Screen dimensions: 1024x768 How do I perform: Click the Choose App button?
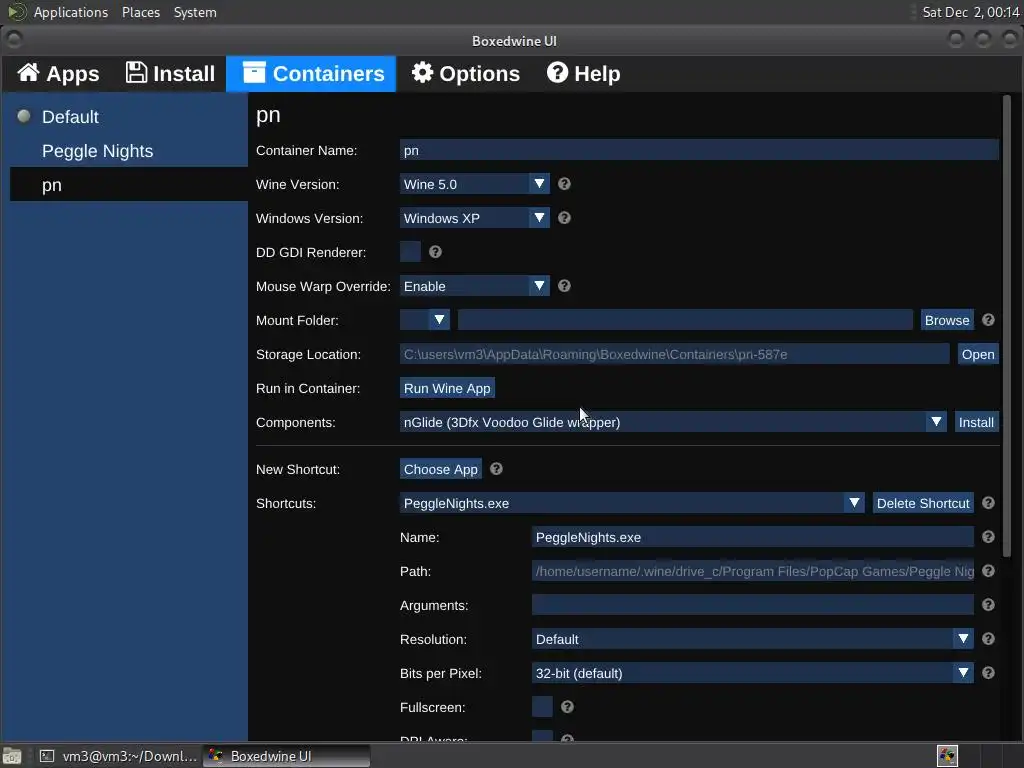pyautogui.click(x=441, y=469)
